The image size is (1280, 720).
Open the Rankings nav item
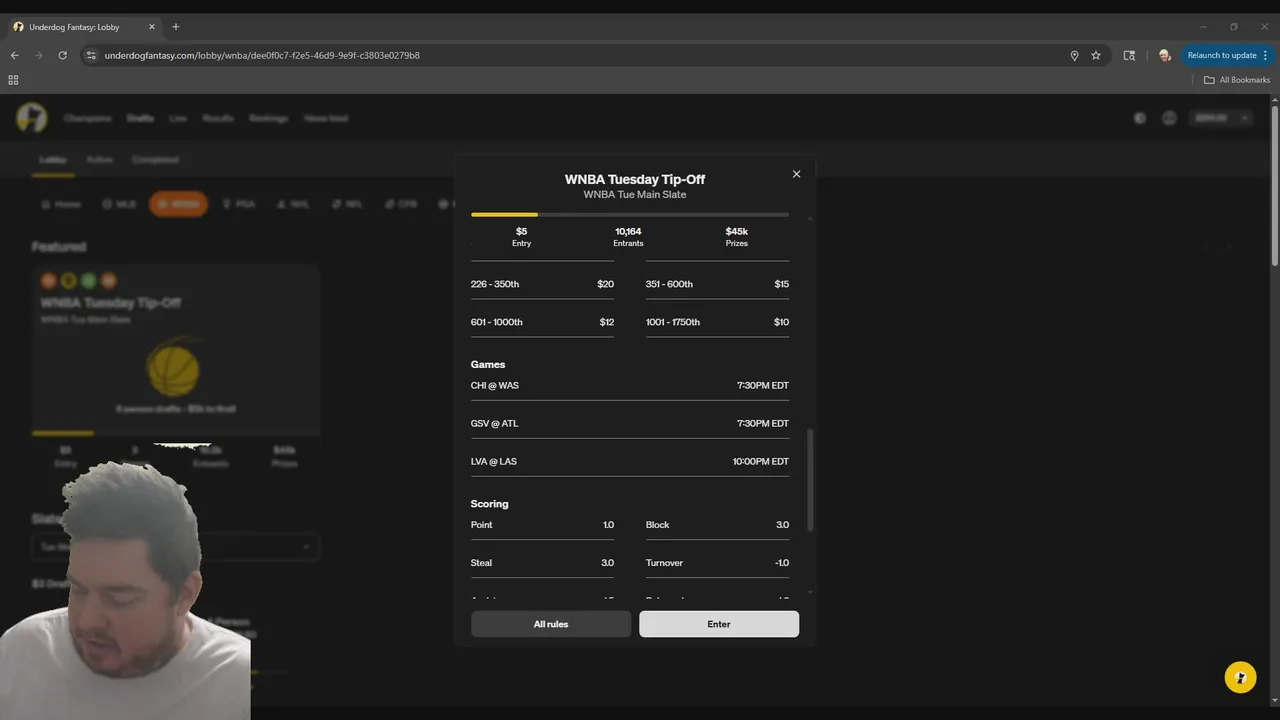pyautogui.click(x=269, y=118)
